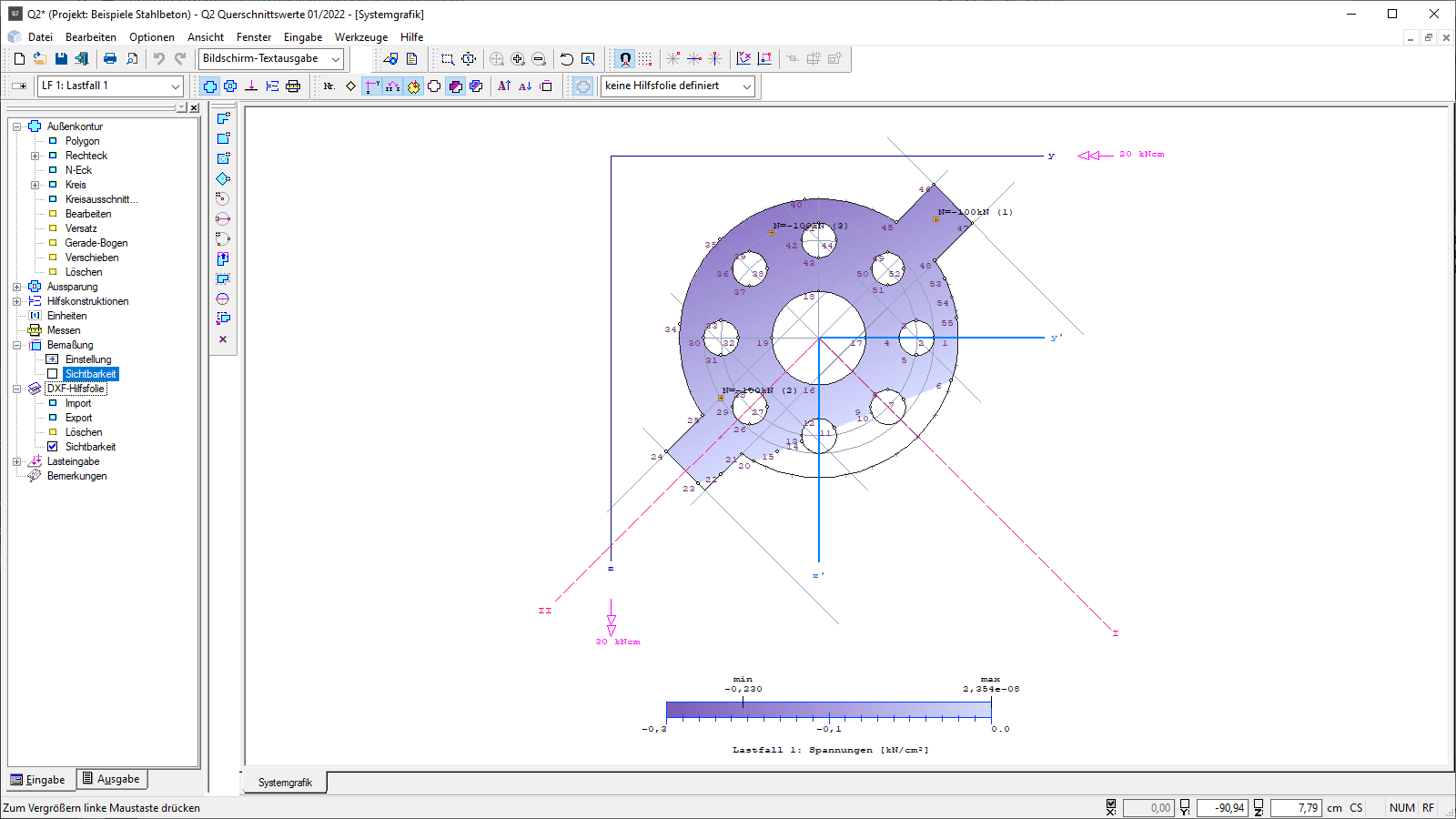Click the print icon in the toolbar
The height and width of the screenshot is (819, 1456).
point(110,59)
